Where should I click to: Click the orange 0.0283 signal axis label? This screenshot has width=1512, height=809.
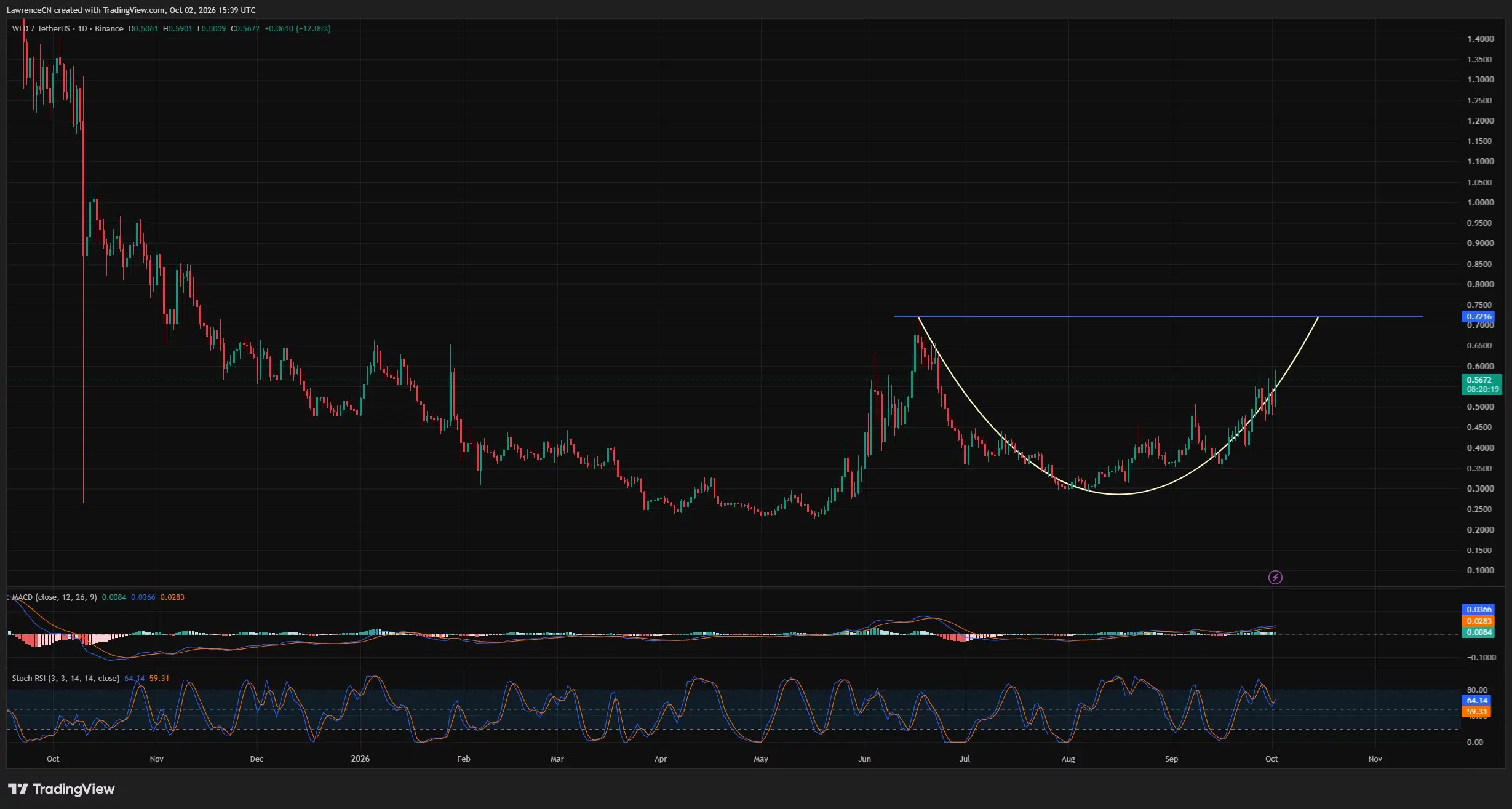point(1478,621)
